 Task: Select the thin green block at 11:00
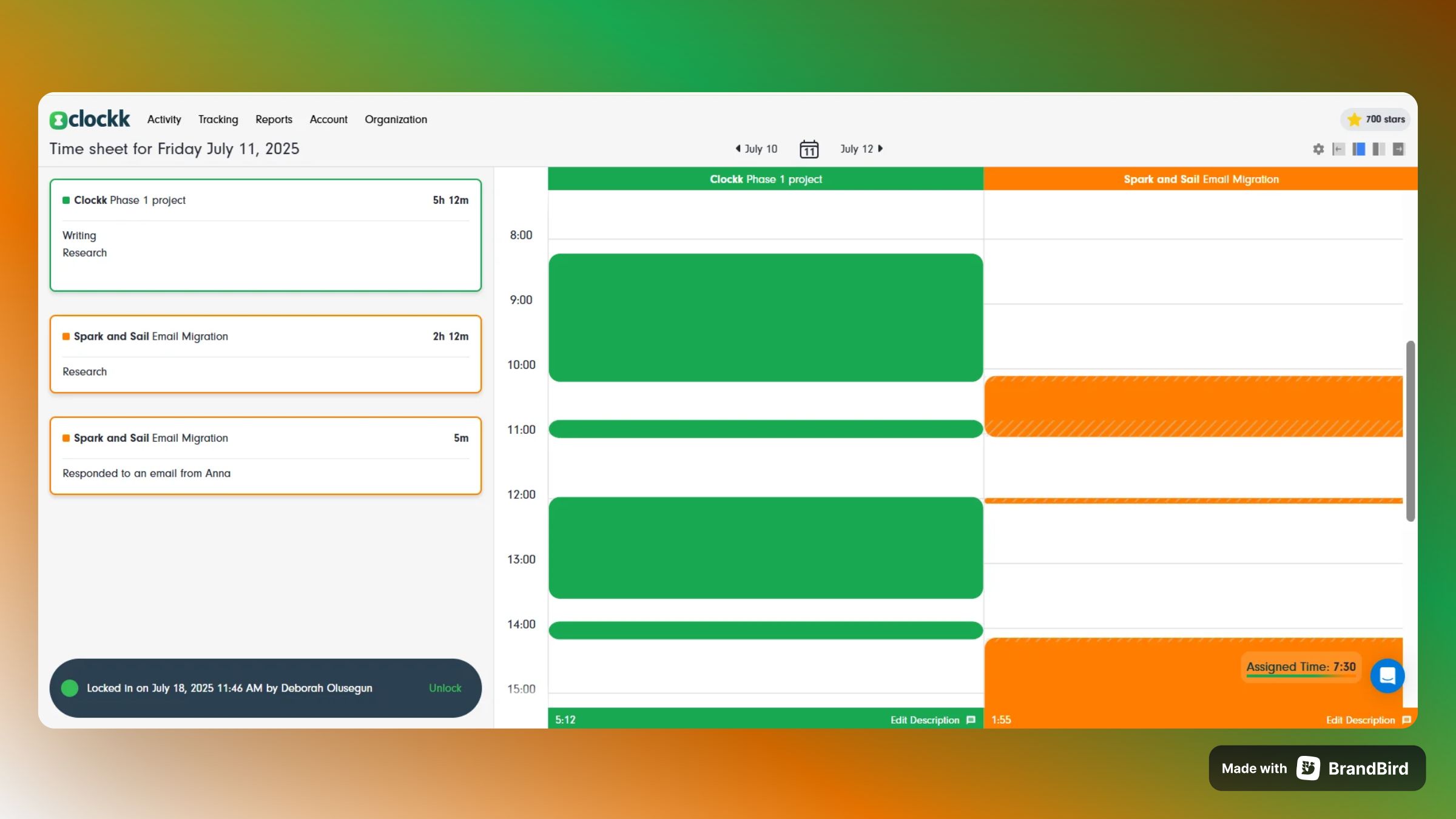point(766,429)
